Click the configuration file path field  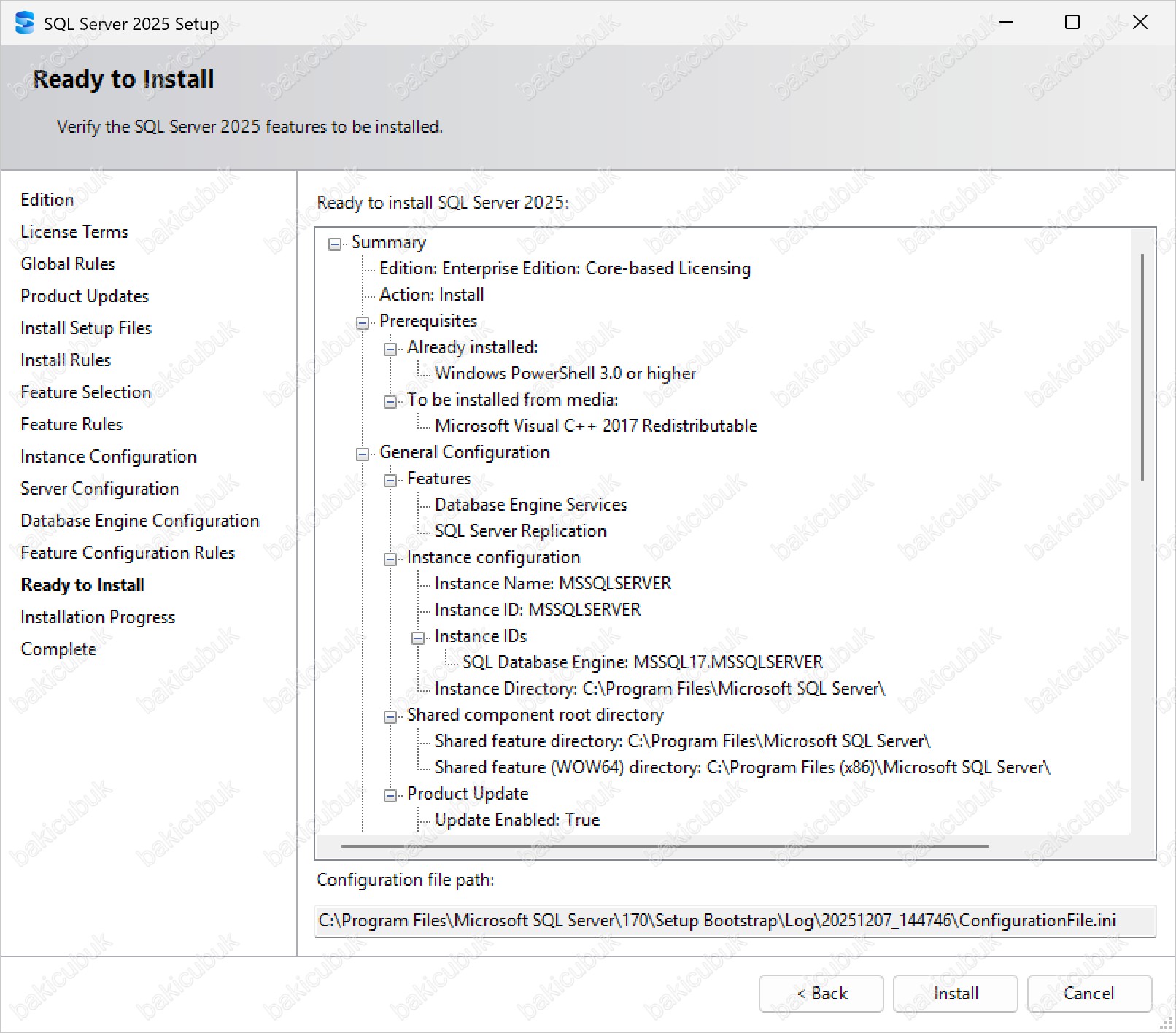[x=734, y=921]
